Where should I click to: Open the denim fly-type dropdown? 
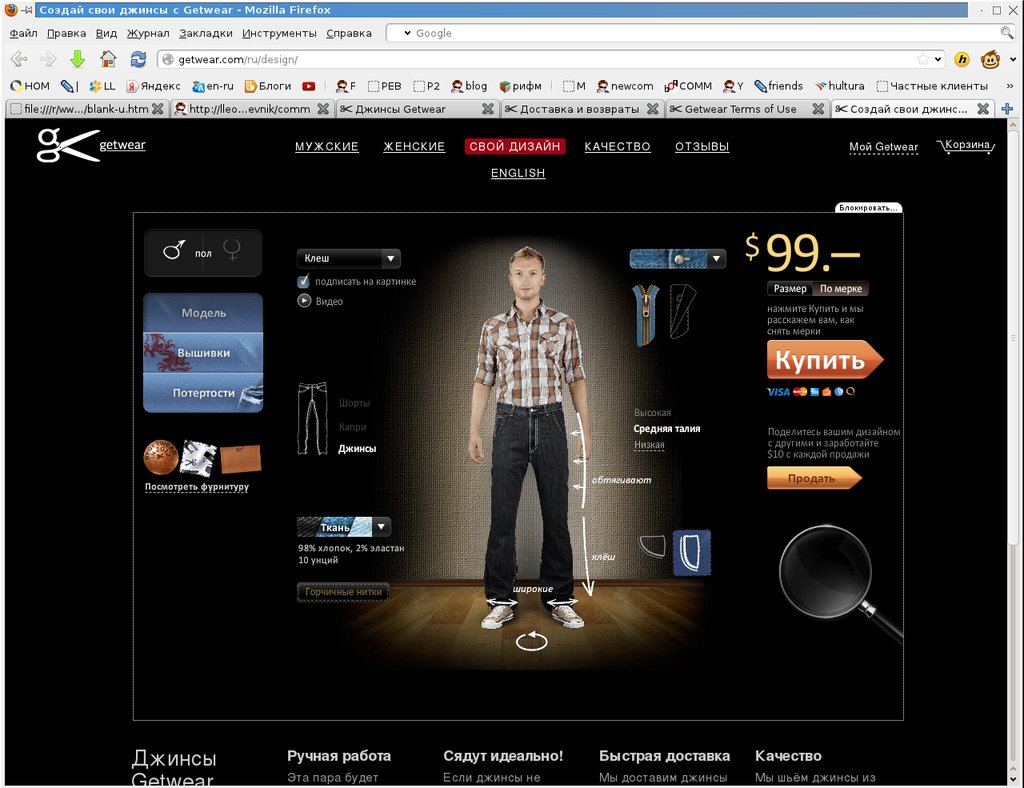tap(678, 259)
